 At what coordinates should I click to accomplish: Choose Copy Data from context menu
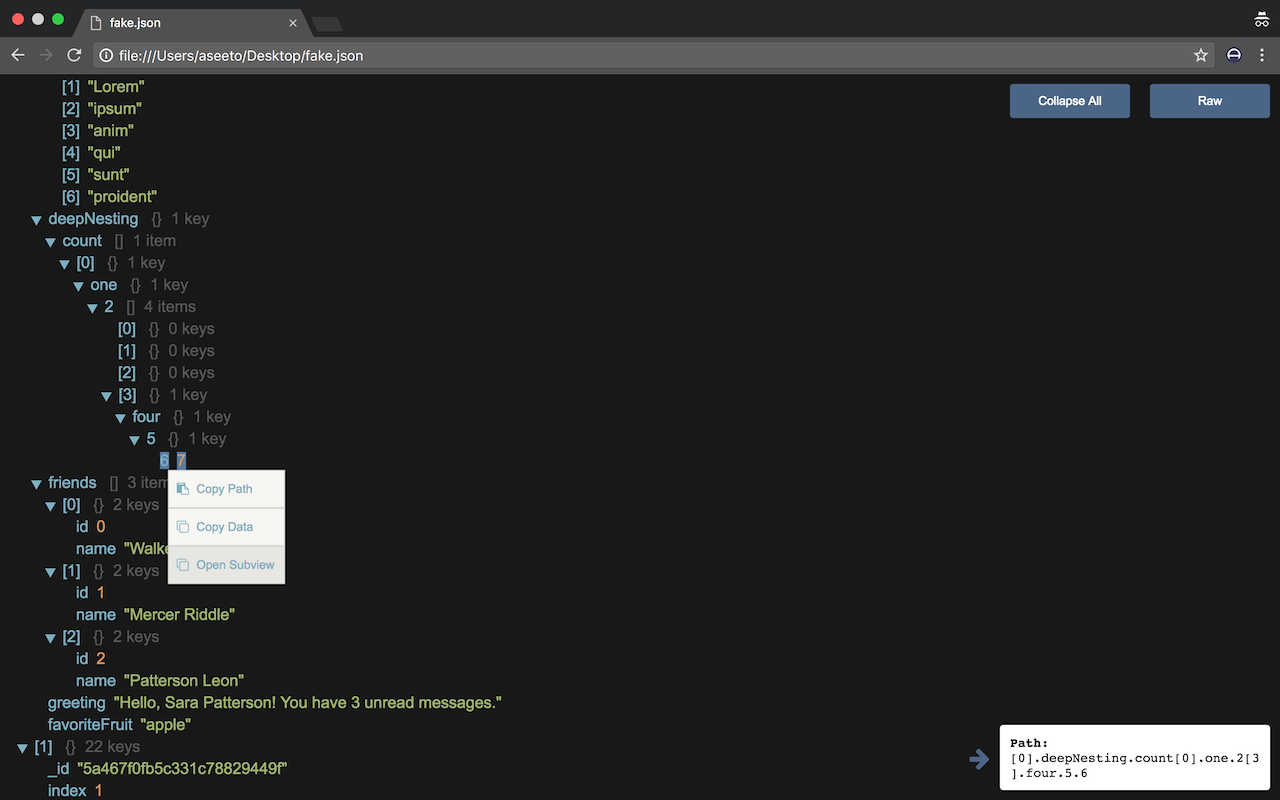[226, 527]
